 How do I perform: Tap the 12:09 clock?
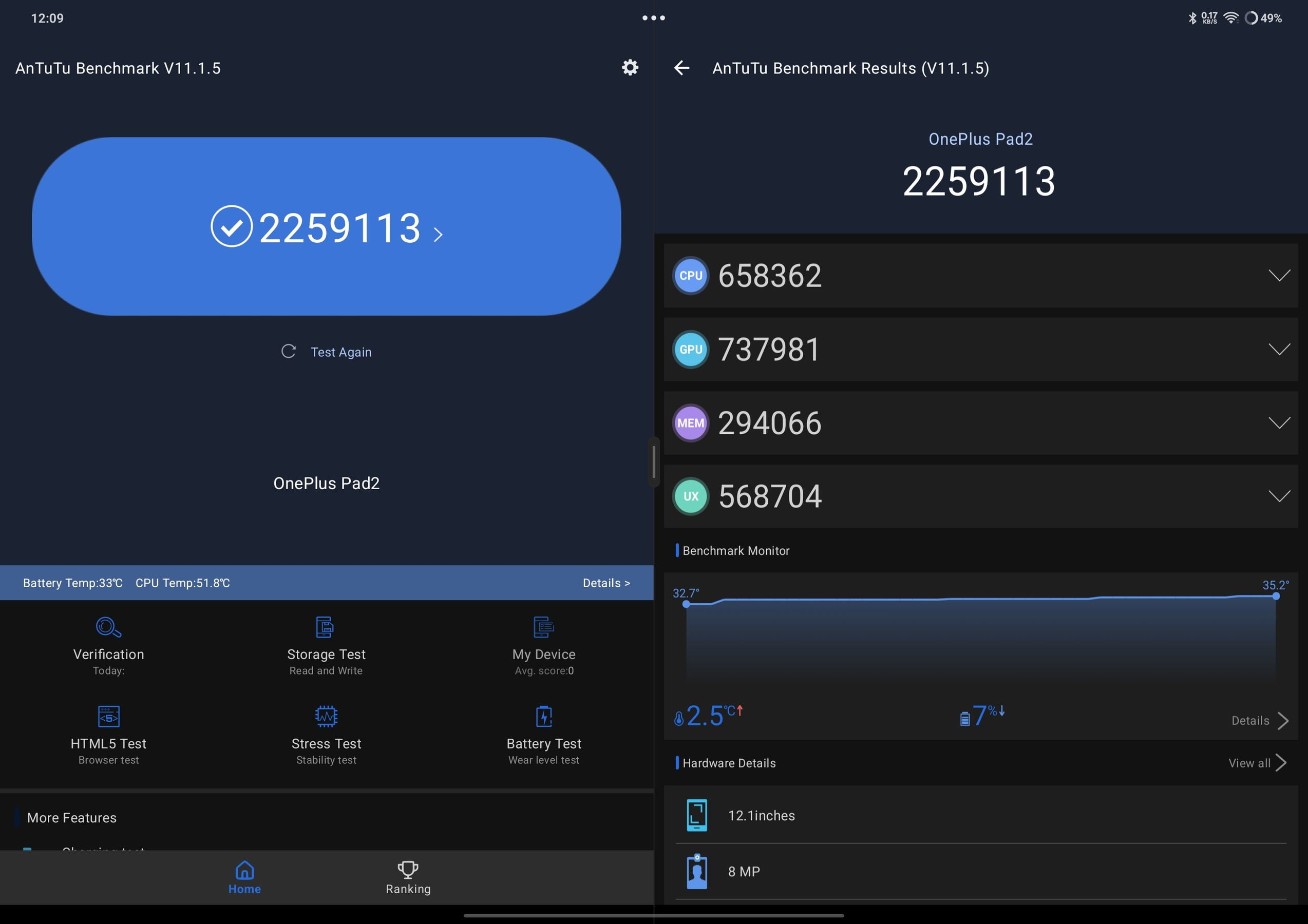pos(47,18)
